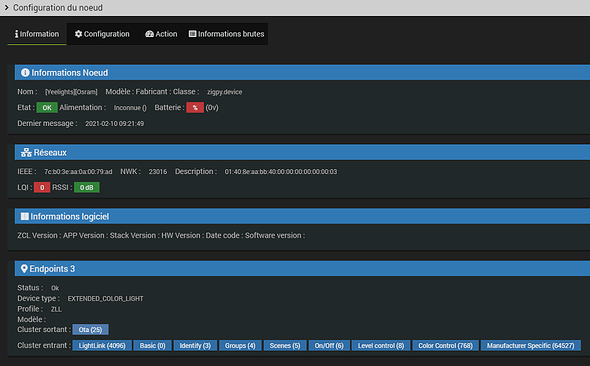590x366 pixels.
Task: Click the info circle icon beside Informations Noeud
Action: pyautogui.click(x=25, y=73)
